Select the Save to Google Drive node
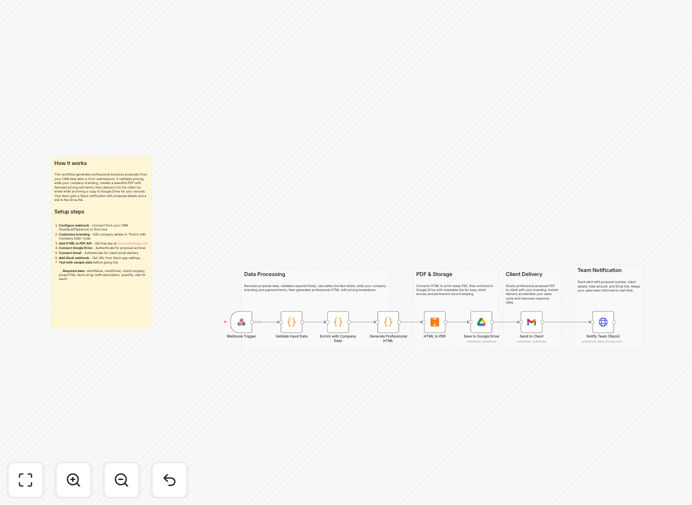 481,322
